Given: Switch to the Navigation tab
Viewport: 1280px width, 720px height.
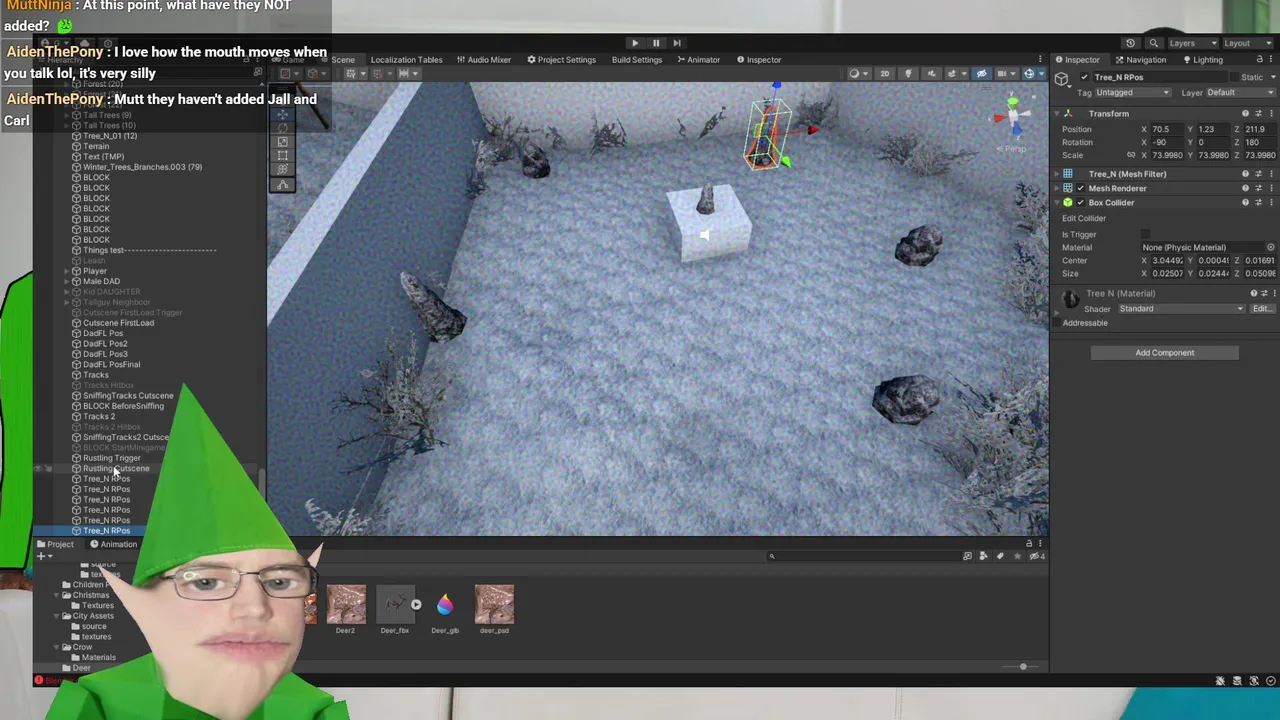Looking at the screenshot, I should pyautogui.click(x=1140, y=60).
